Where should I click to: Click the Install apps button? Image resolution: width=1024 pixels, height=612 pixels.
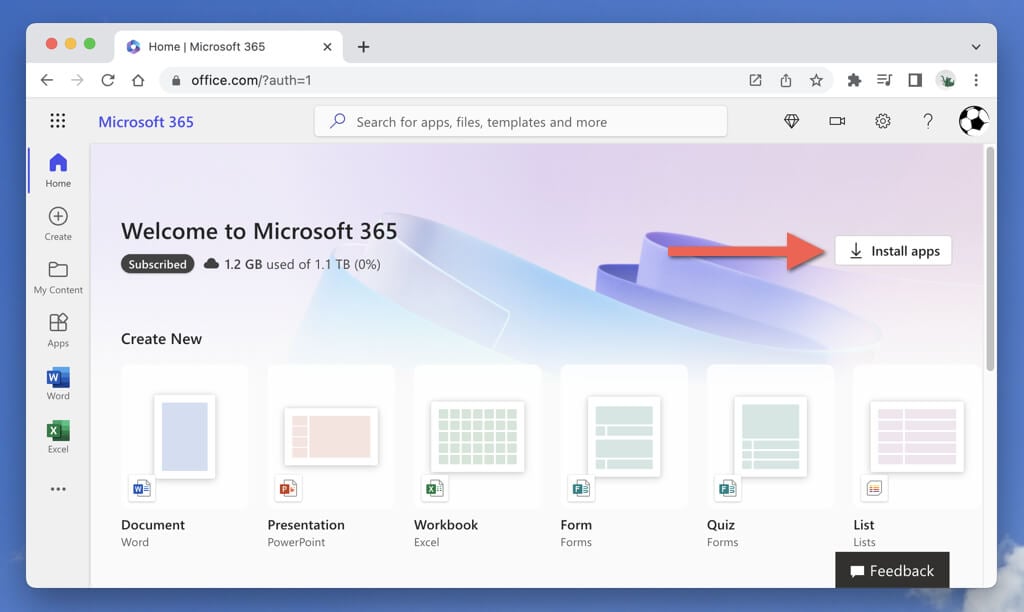pyautogui.click(x=893, y=251)
